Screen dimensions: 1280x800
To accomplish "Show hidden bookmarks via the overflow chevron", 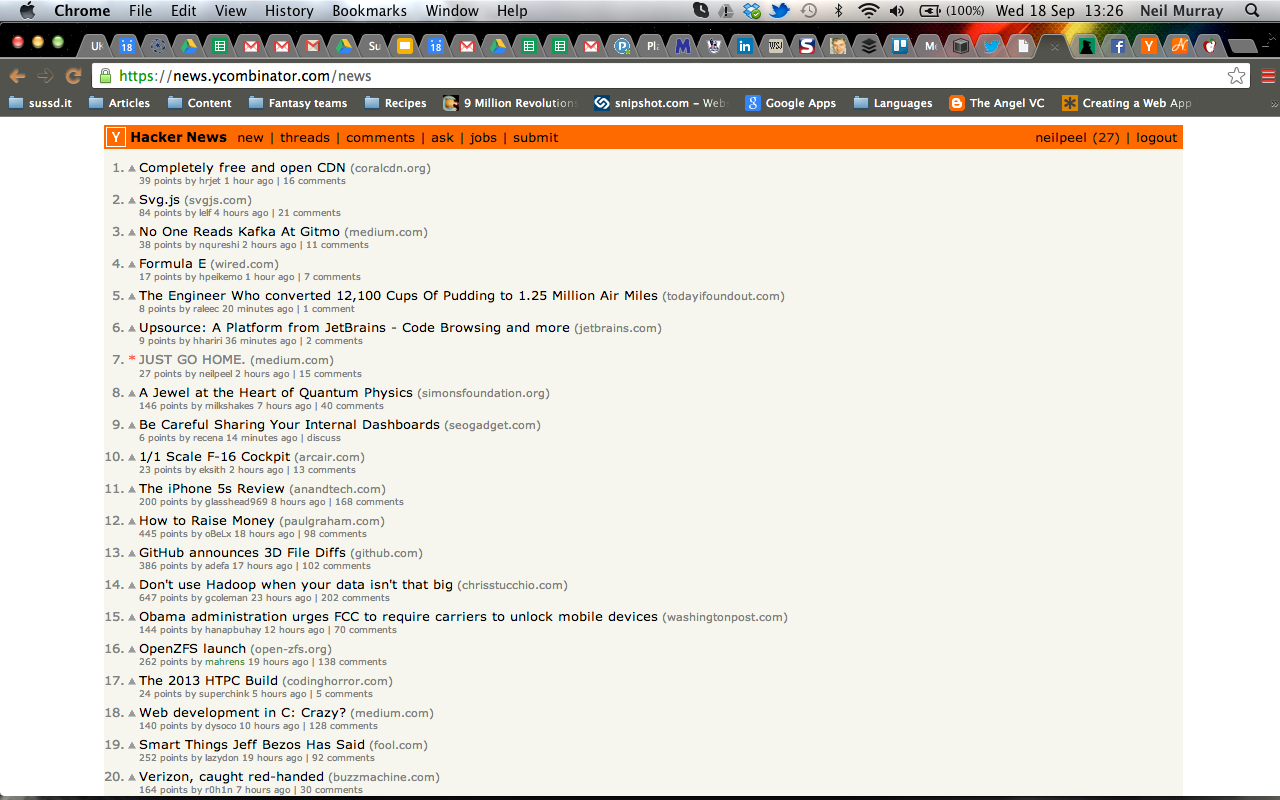I will click(x=1273, y=103).
